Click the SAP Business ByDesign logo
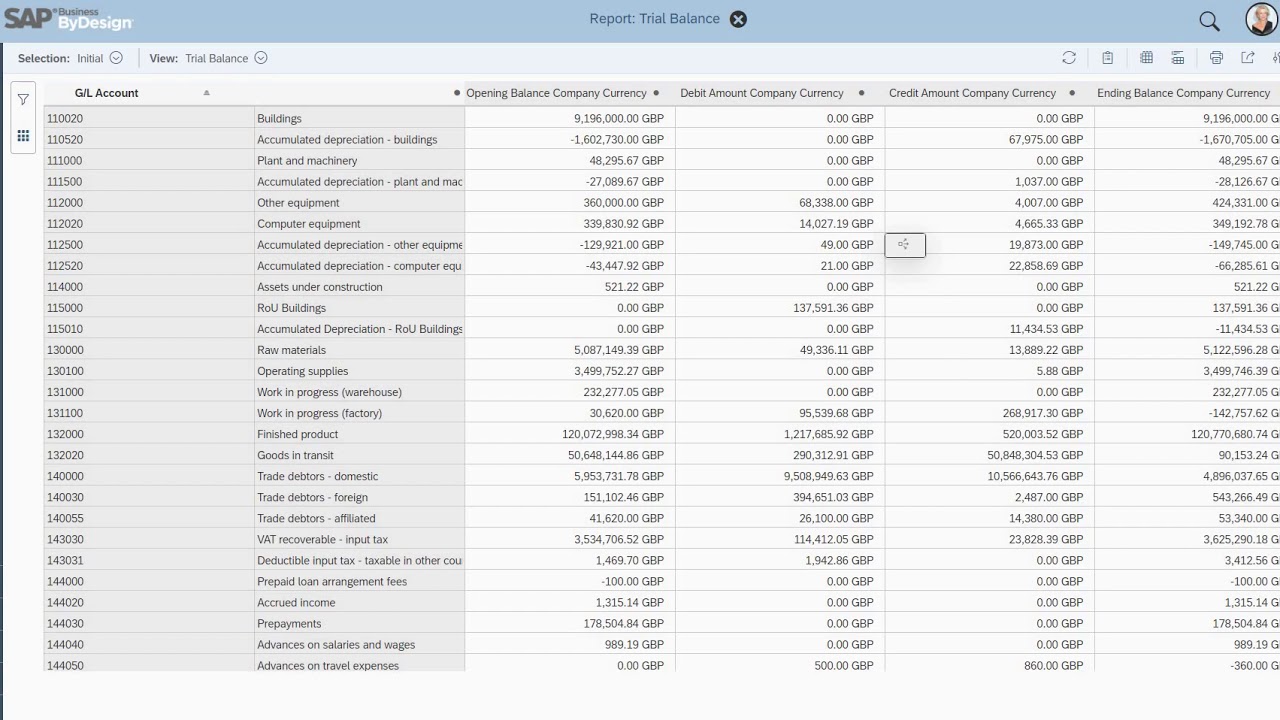The image size is (1280, 720). click(68, 17)
